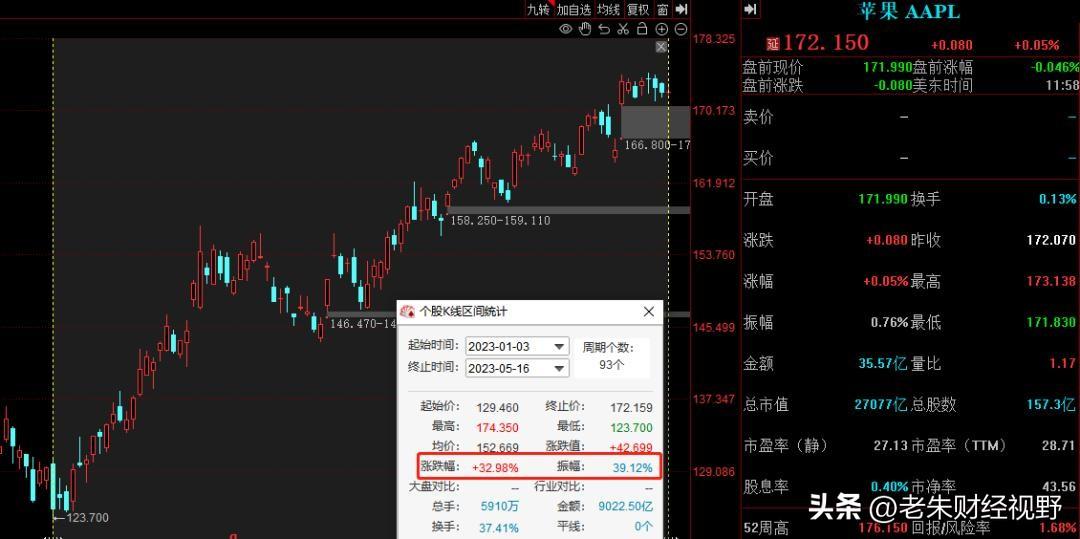Click the arrow-to-bar icon left of 苹果 AAPL
The image size is (1080, 539).
(750, 10)
